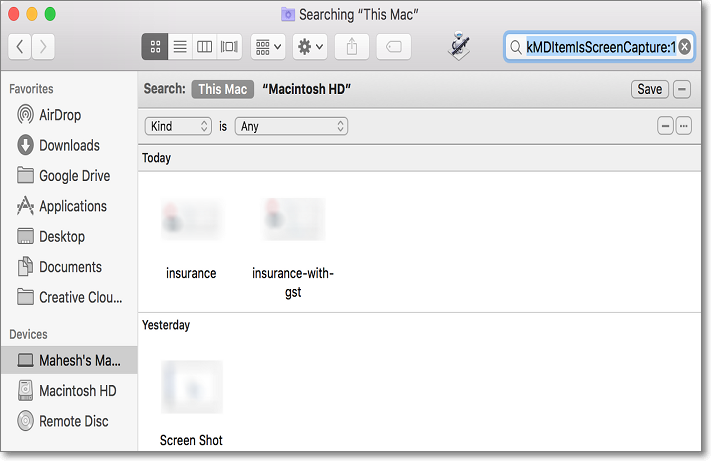Select the This Mac search scope

click(221, 89)
